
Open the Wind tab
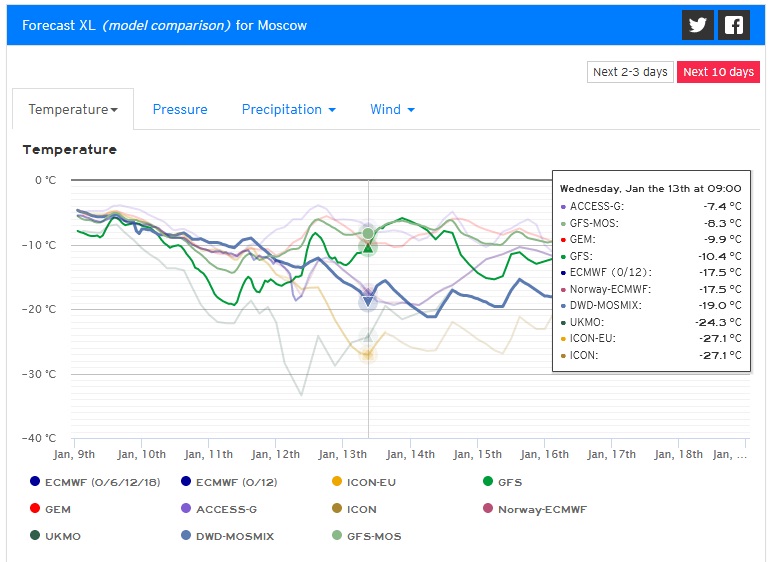click(392, 109)
